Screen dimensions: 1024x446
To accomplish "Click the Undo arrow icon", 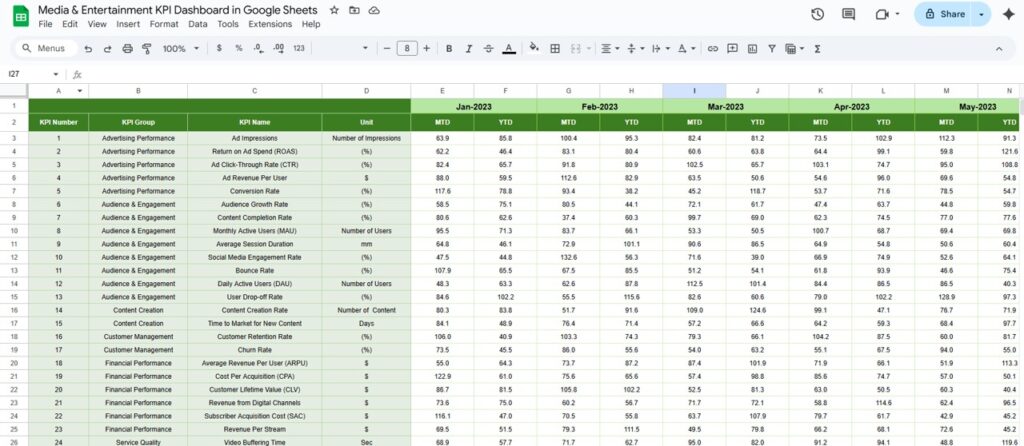I will pyautogui.click(x=88, y=48).
